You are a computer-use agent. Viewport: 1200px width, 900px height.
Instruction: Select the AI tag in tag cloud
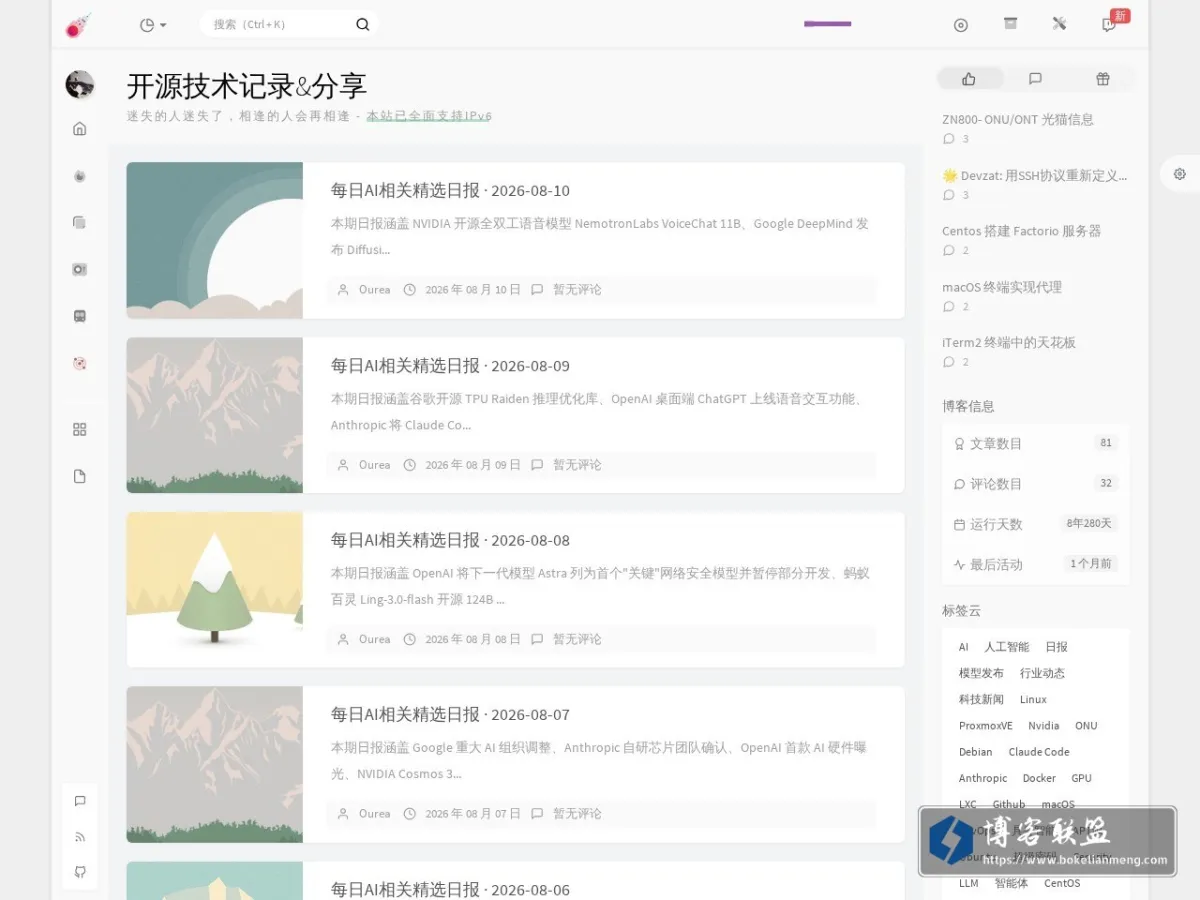click(x=964, y=647)
